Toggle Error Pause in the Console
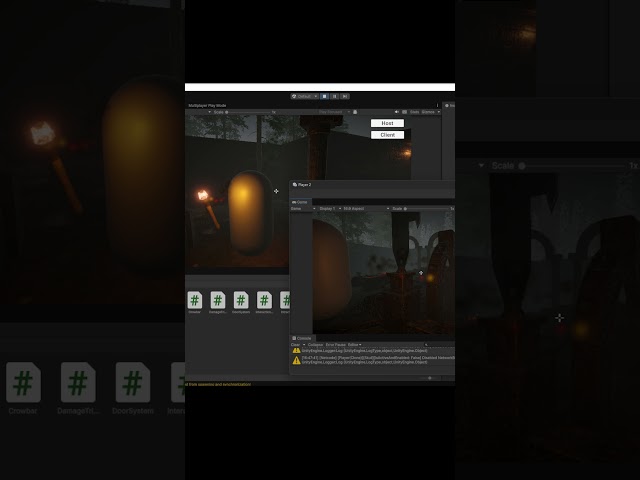This screenshot has height=480, width=640. (x=336, y=344)
